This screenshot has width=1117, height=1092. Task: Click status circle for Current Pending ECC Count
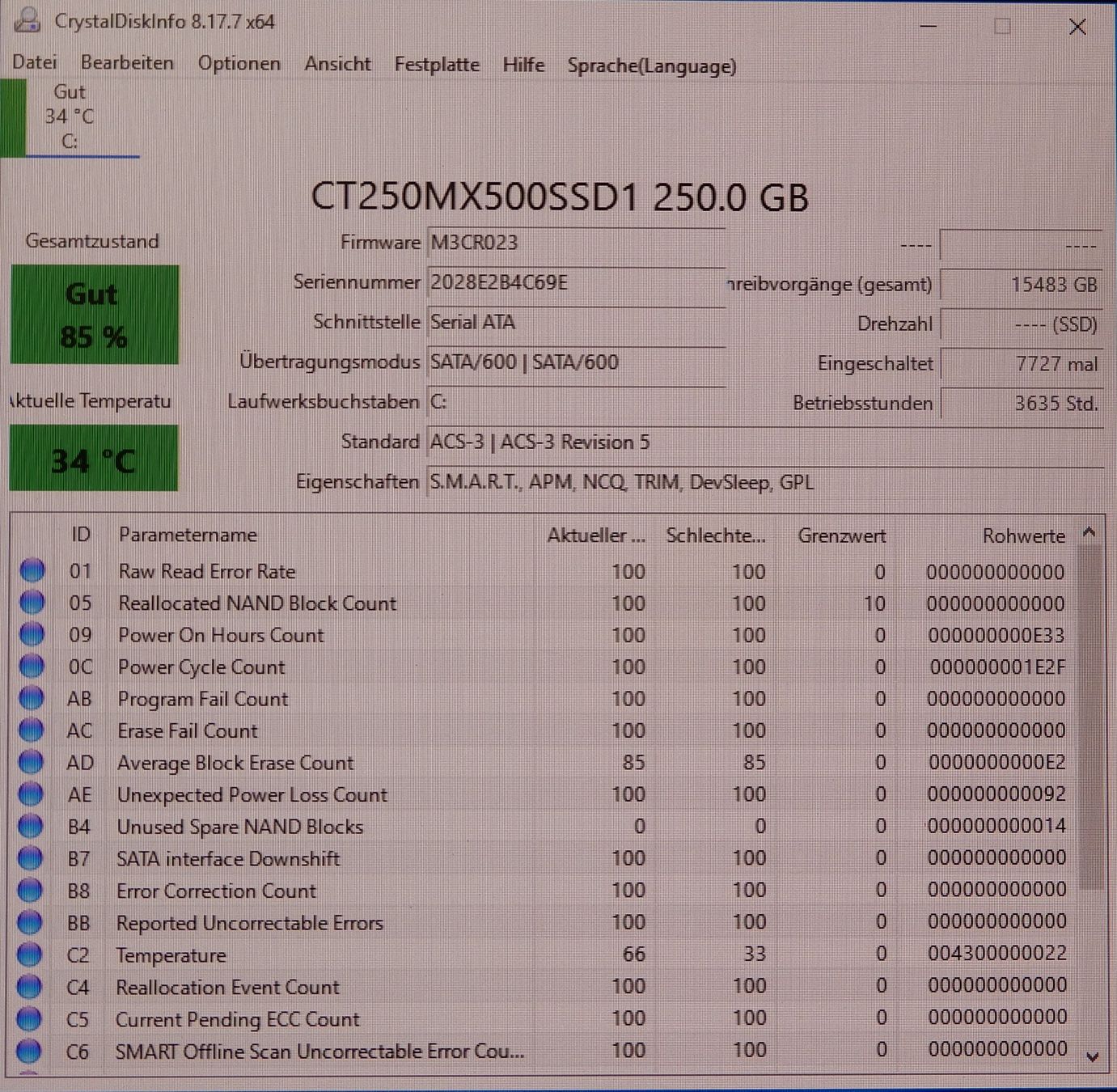click(28, 1018)
